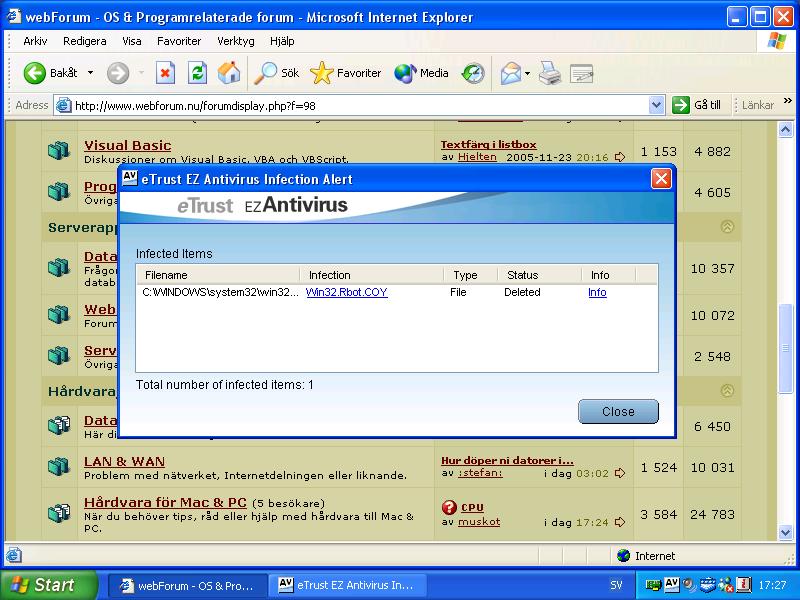Click the 17:27 system clock

(x=772, y=585)
